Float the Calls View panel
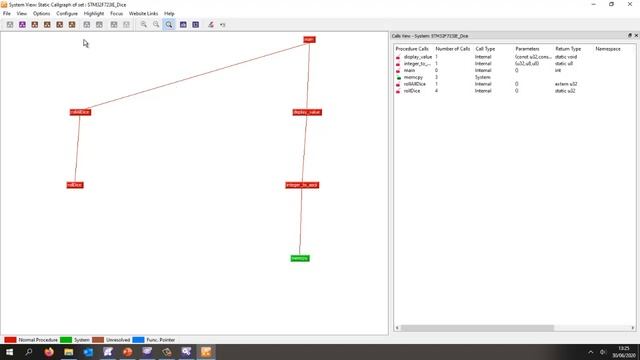The image size is (640, 360). click(x=629, y=36)
